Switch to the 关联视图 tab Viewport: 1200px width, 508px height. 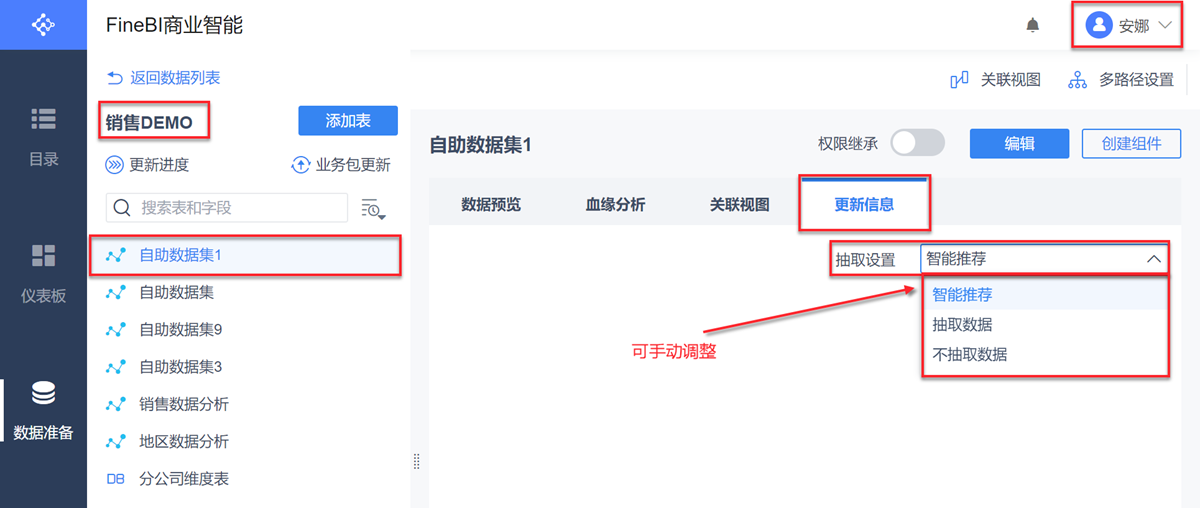pos(739,205)
